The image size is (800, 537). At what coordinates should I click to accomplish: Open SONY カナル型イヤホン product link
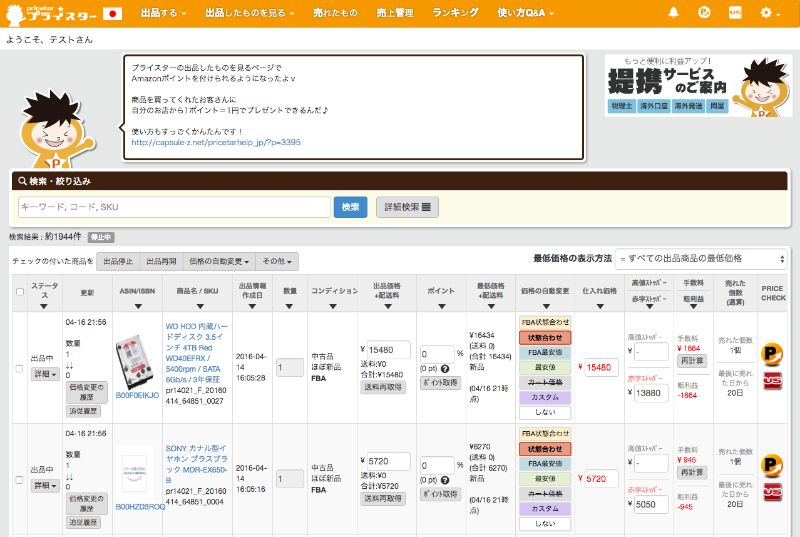tap(196, 464)
